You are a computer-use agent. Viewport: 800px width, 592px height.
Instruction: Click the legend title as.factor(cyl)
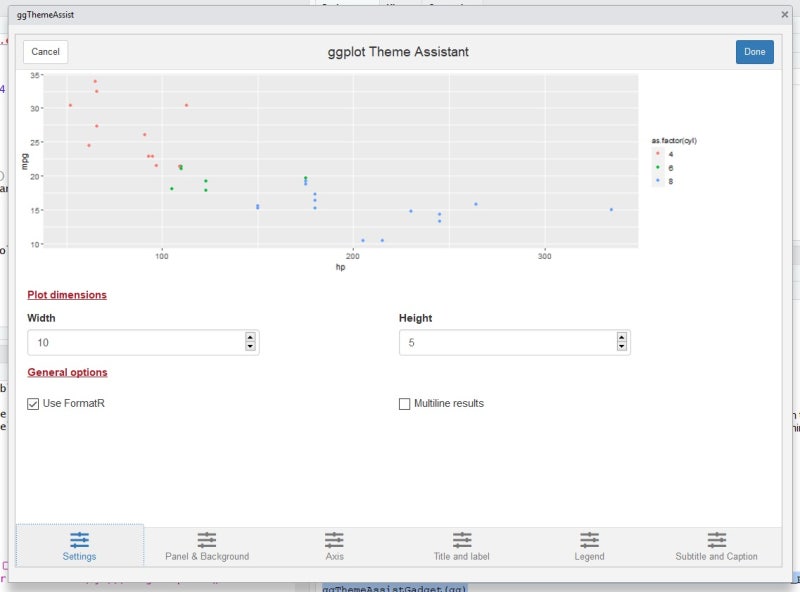click(674, 140)
